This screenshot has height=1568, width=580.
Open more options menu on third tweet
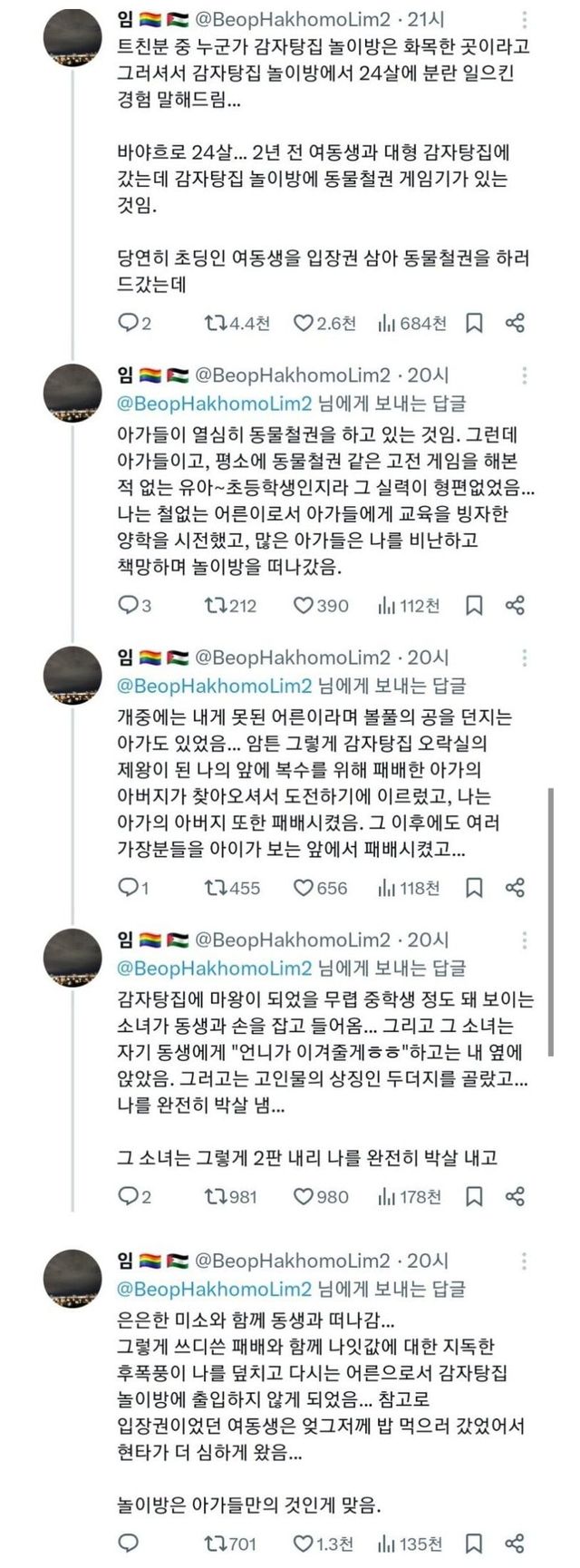click(x=525, y=657)
